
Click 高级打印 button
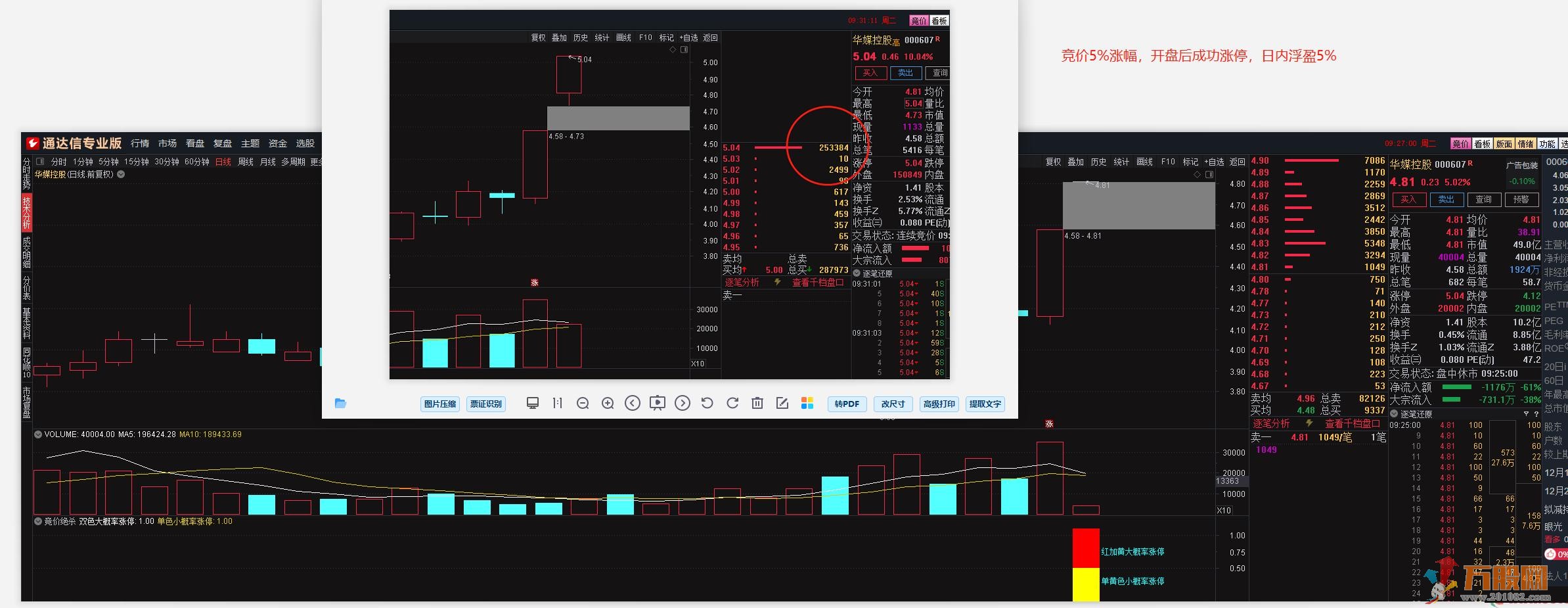tap(939, 404)
